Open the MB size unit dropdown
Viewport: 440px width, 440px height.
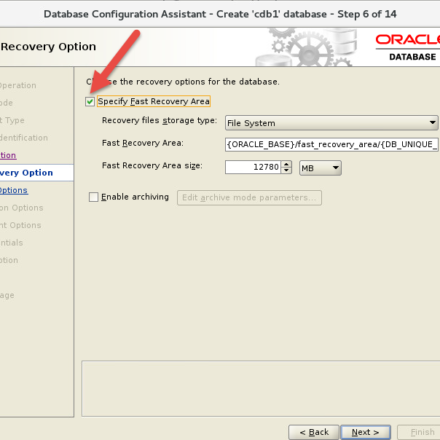pyautogui.click(x=320, y=168)
